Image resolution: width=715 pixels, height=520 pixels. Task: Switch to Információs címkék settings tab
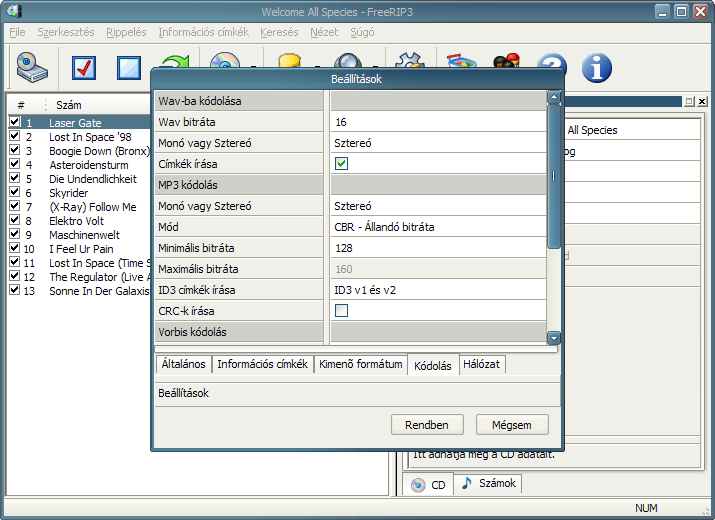click(262, 364)
